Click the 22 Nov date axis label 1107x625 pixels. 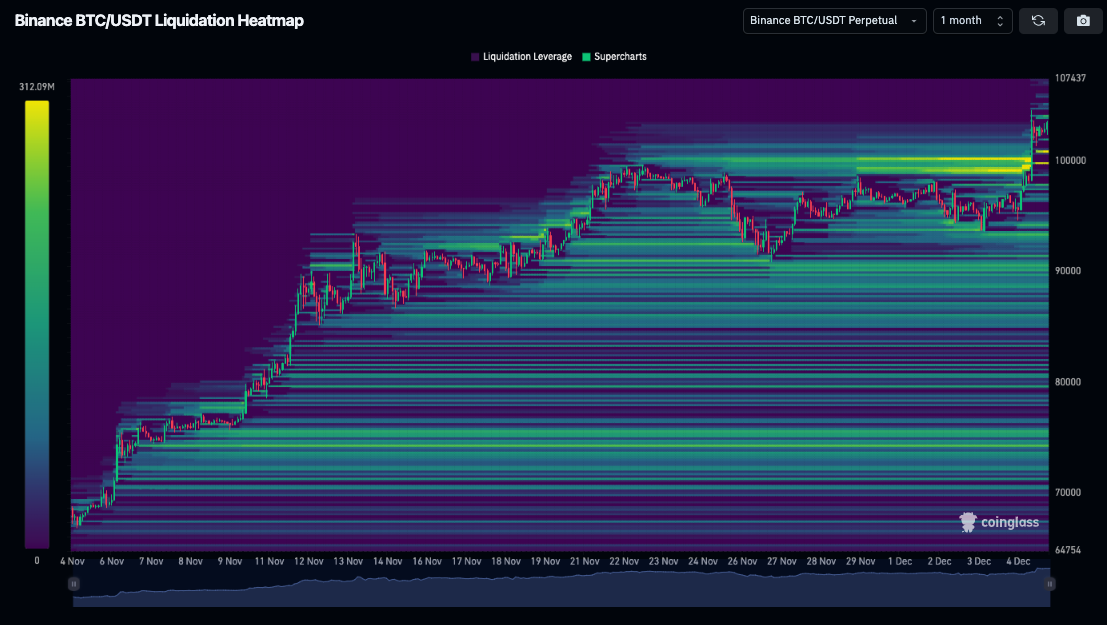coord(624,561)
